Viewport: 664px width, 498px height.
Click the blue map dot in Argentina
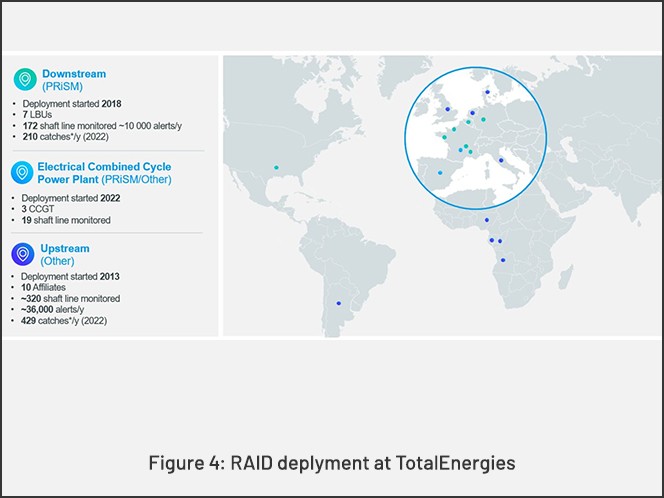click(338, 303)
